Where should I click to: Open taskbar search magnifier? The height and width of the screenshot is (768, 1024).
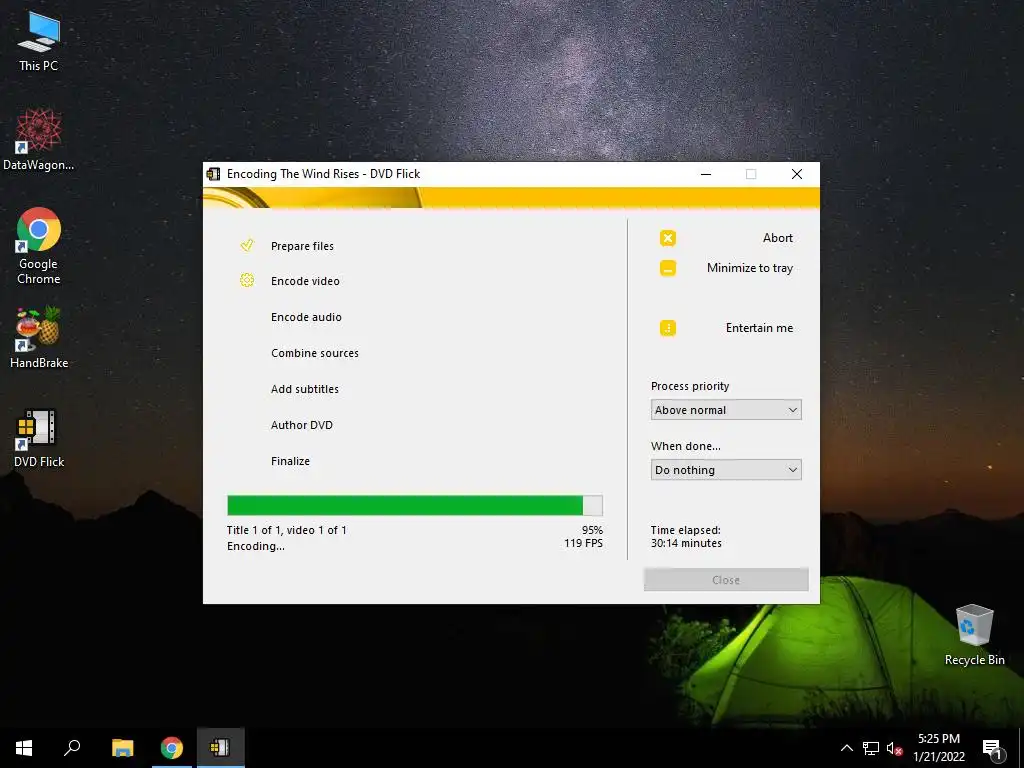tap(72, 748)
